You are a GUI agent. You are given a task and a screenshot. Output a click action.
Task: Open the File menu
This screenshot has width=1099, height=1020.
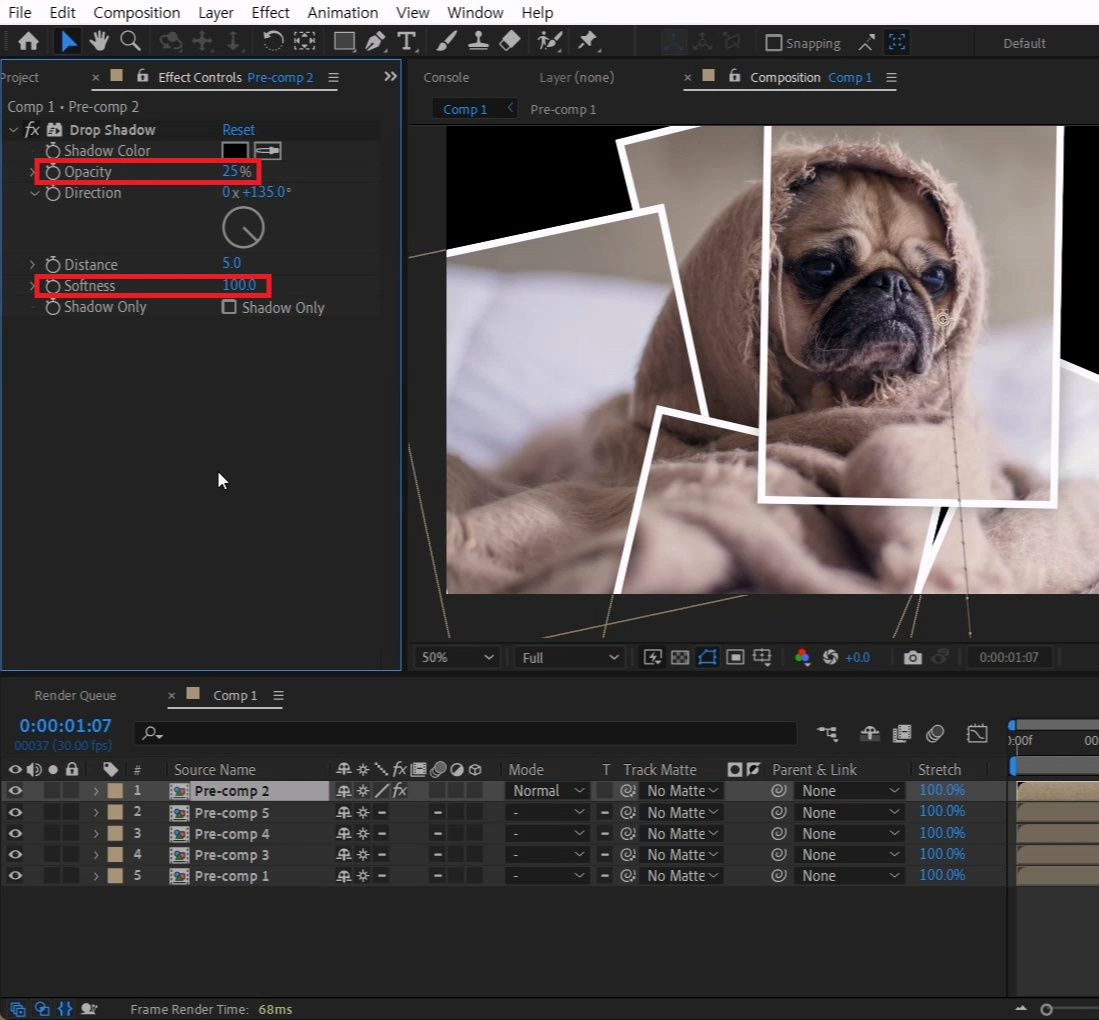(x=20, y=13)
